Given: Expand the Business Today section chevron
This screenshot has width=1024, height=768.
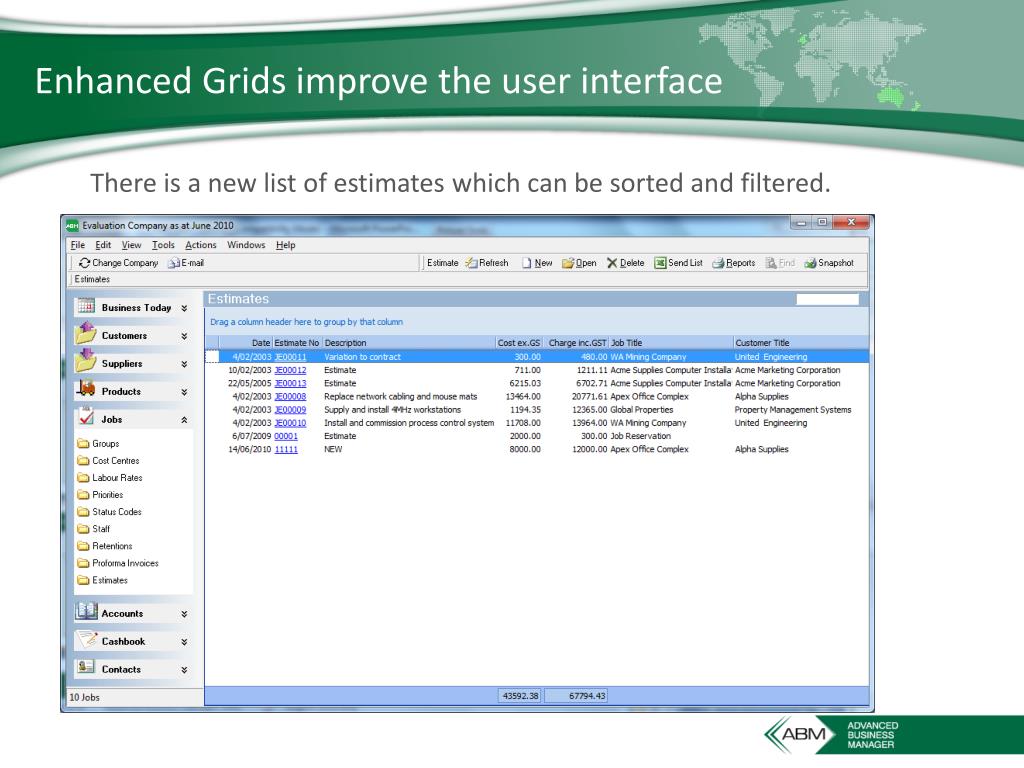Looking at the screenshot, I should pyautogui.click(x=185, y=308).
